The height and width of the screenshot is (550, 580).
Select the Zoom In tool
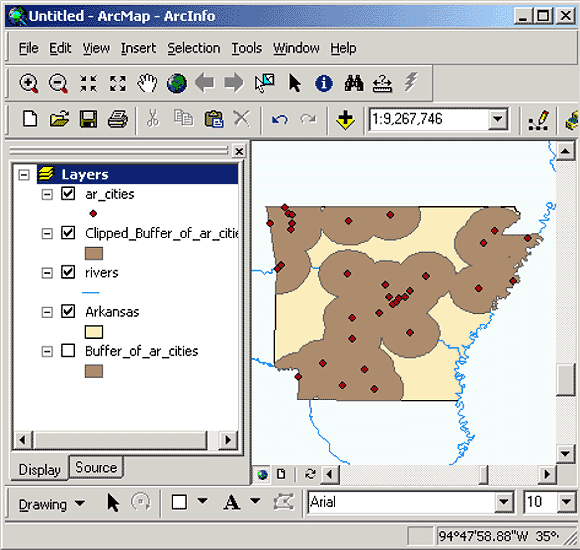(x=29, y=83)
